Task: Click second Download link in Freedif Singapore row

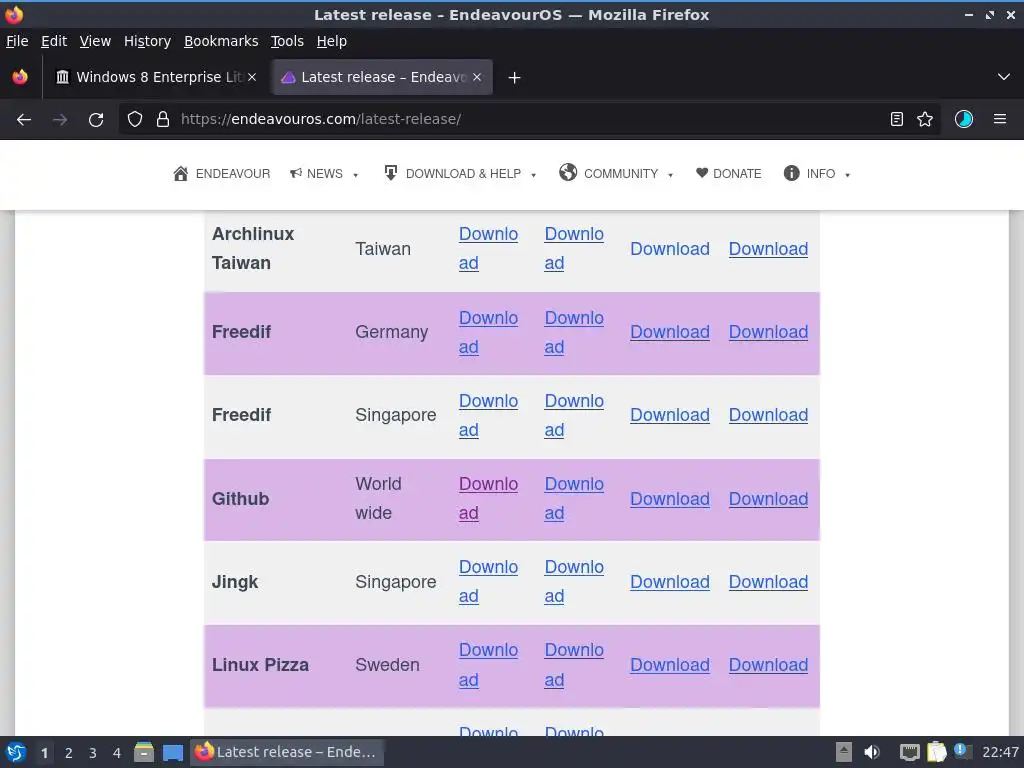Action: (x=573, y=415)
